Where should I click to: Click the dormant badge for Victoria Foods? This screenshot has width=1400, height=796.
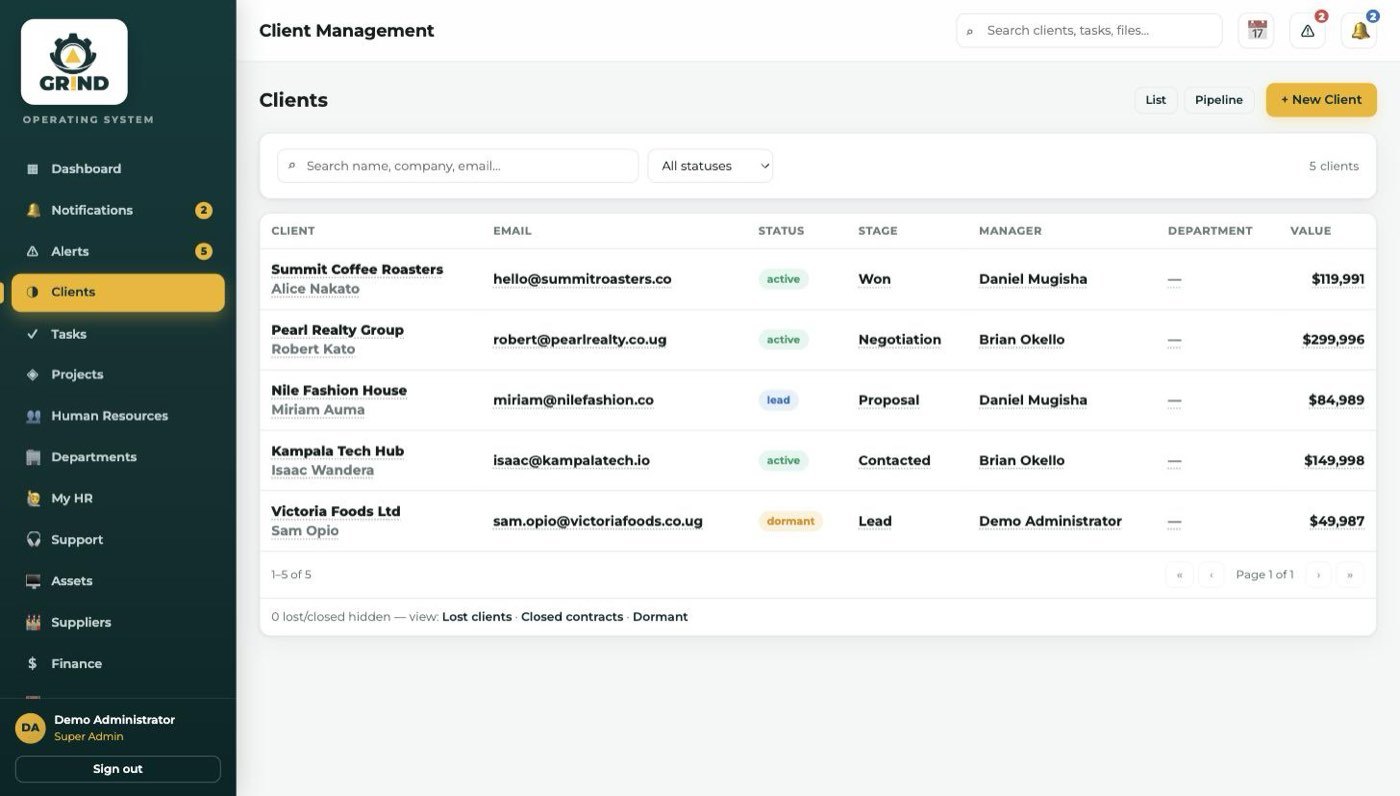(790, 521)
